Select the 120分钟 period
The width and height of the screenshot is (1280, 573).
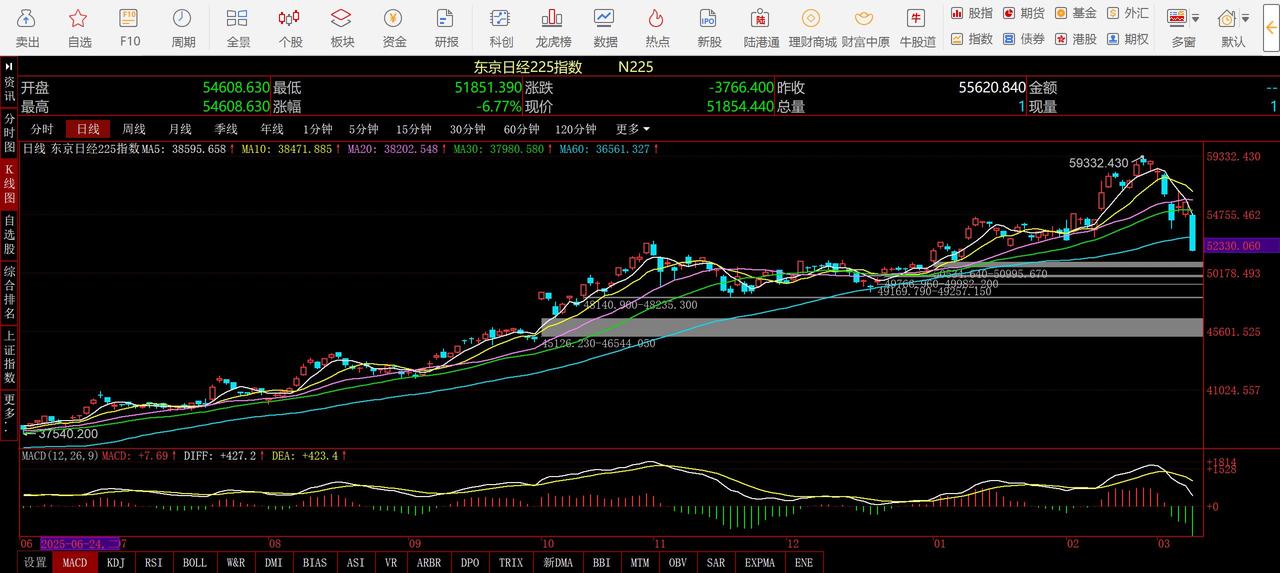pos(576,129)
